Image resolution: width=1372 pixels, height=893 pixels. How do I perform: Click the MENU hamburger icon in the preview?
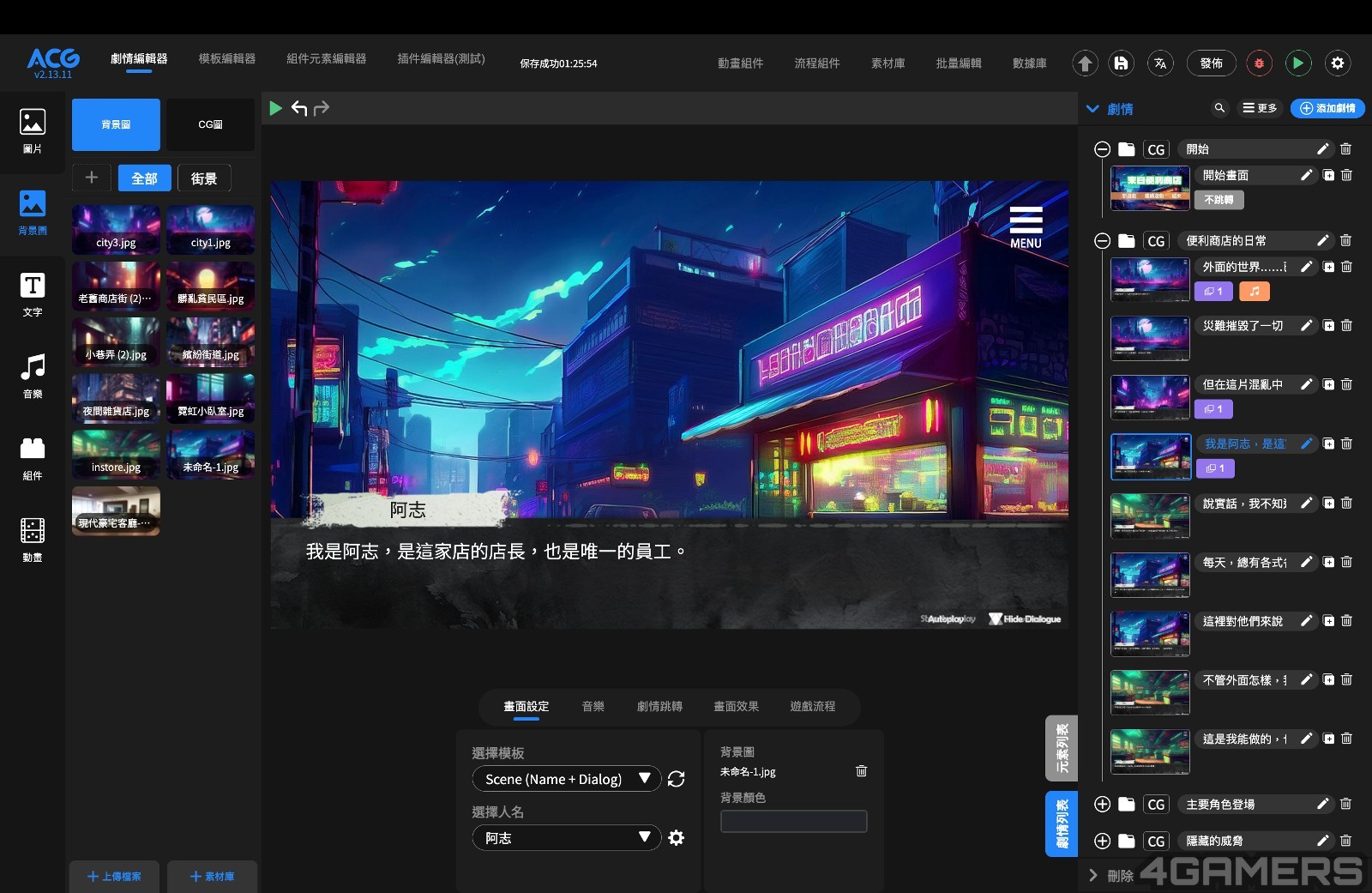click(x=1026, y=227)
